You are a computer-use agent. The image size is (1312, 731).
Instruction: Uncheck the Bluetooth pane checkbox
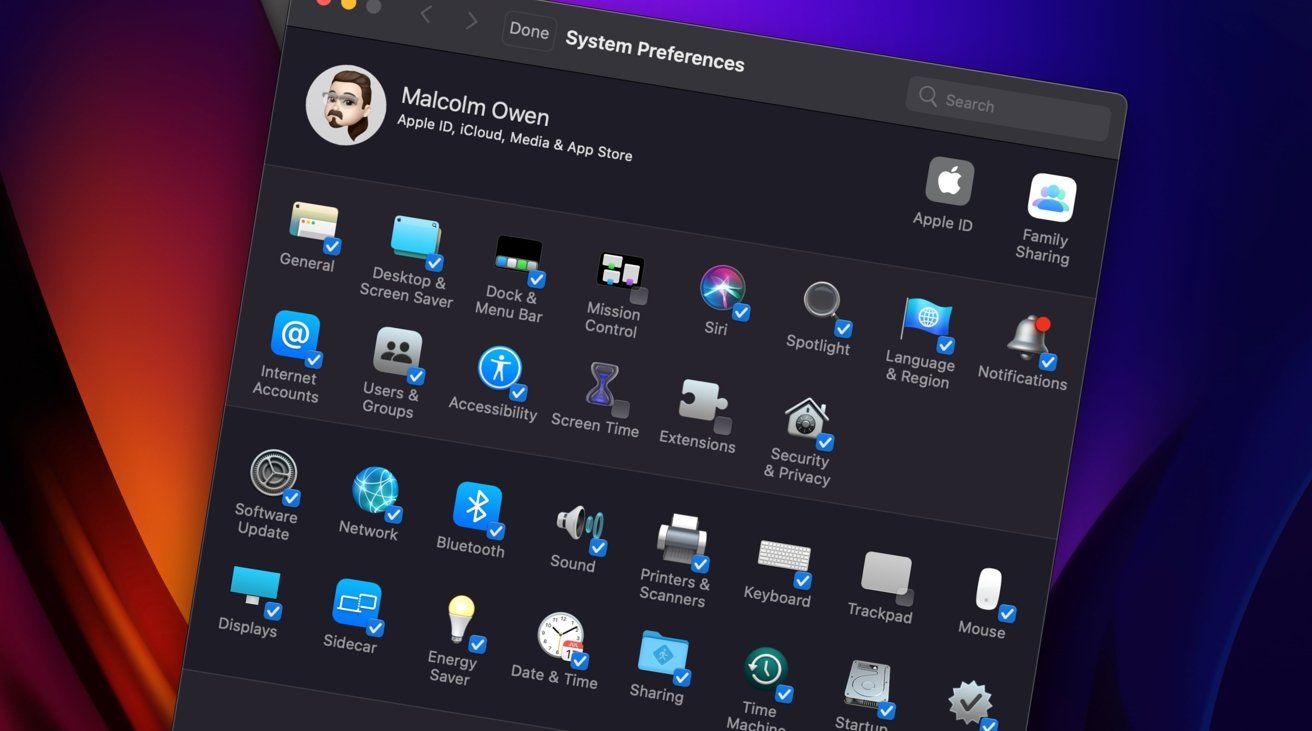(x=496, y=531)
